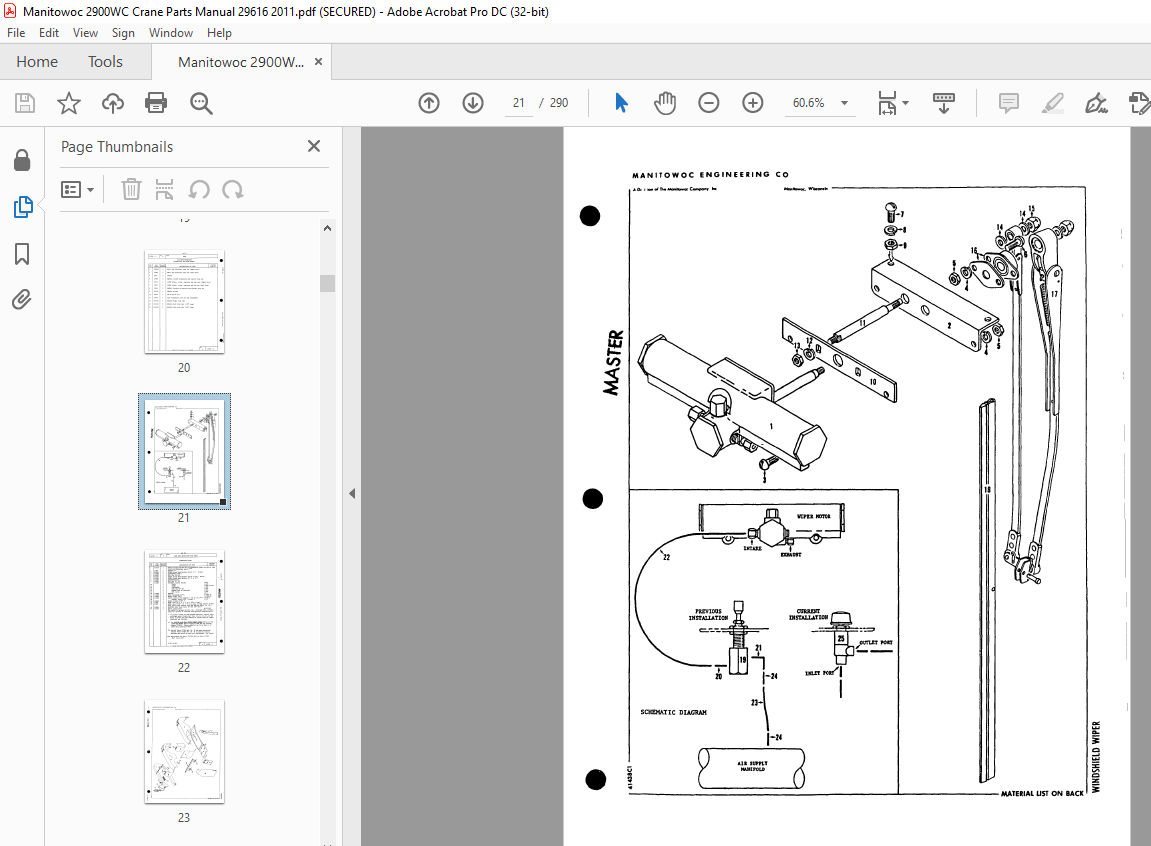Open the View menu
This screenshot has height=846, width=1151.
[85, 33]
